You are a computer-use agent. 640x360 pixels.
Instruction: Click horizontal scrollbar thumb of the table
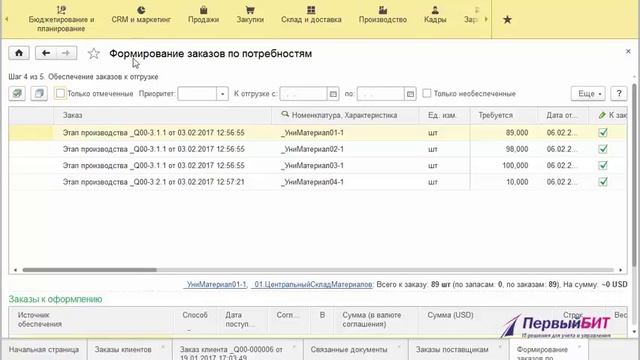click(x=89, y=270)
